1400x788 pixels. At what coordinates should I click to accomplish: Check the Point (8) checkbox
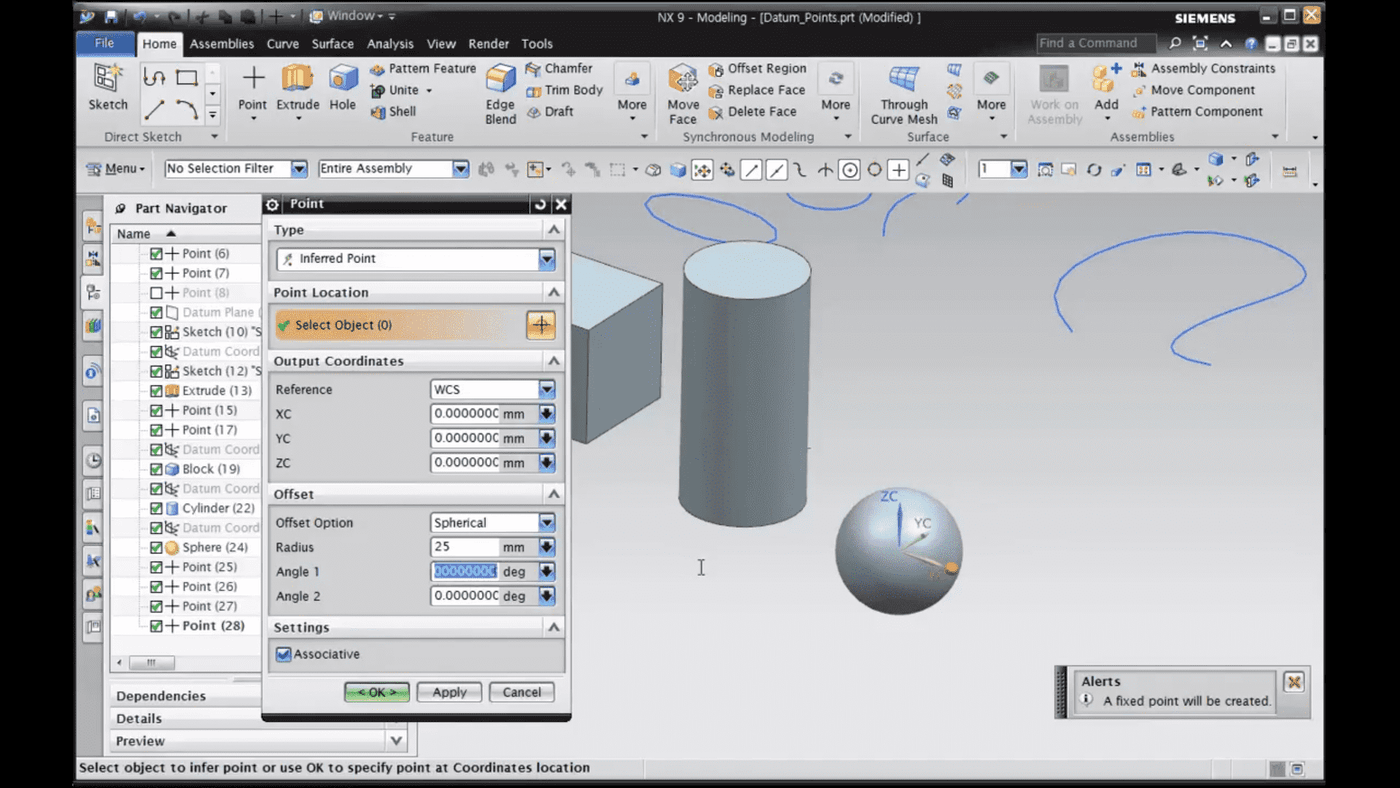[x=156, y=293]
